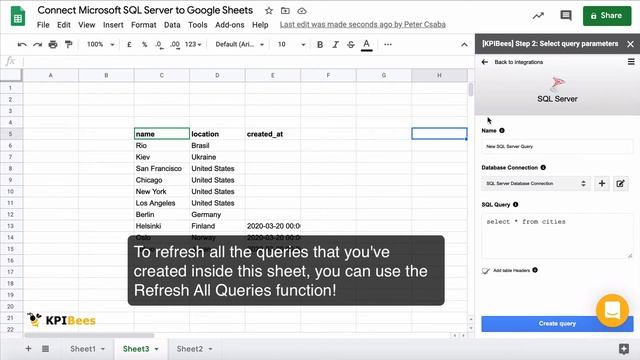The width and height of the screenshot is (640, 360).
Task: Click horizontal scrollbar of sheet
Action: pyautogui.click(x=89, y=336)
